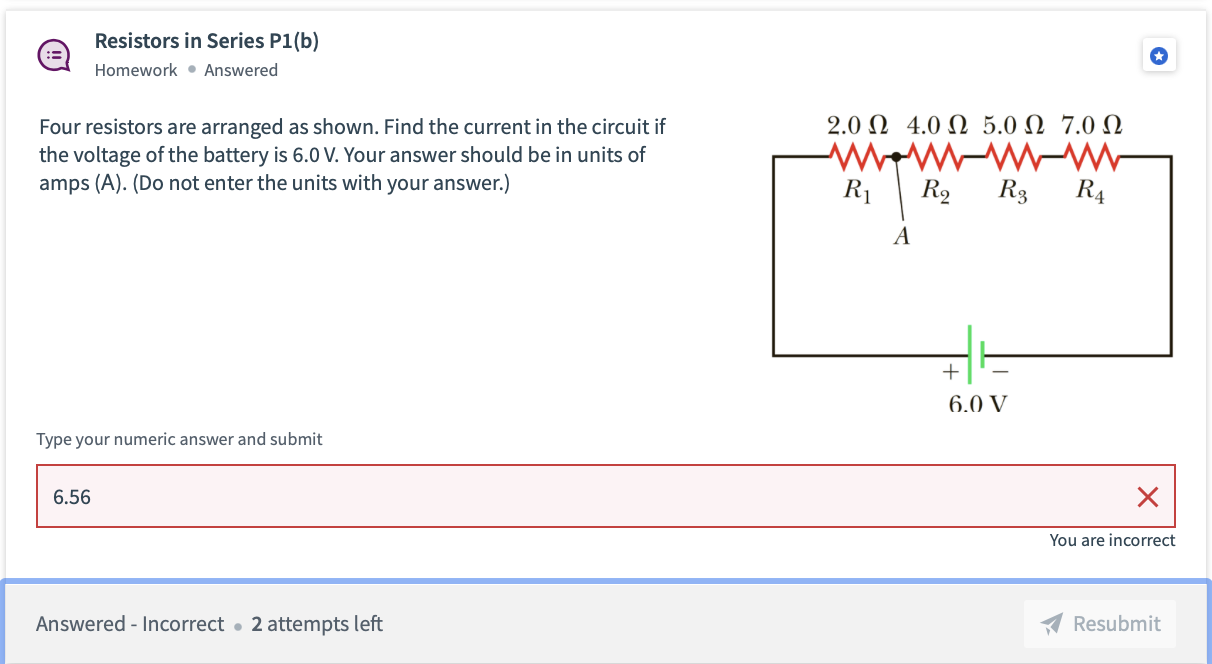Click the answer value 6.56

point(70,496)
